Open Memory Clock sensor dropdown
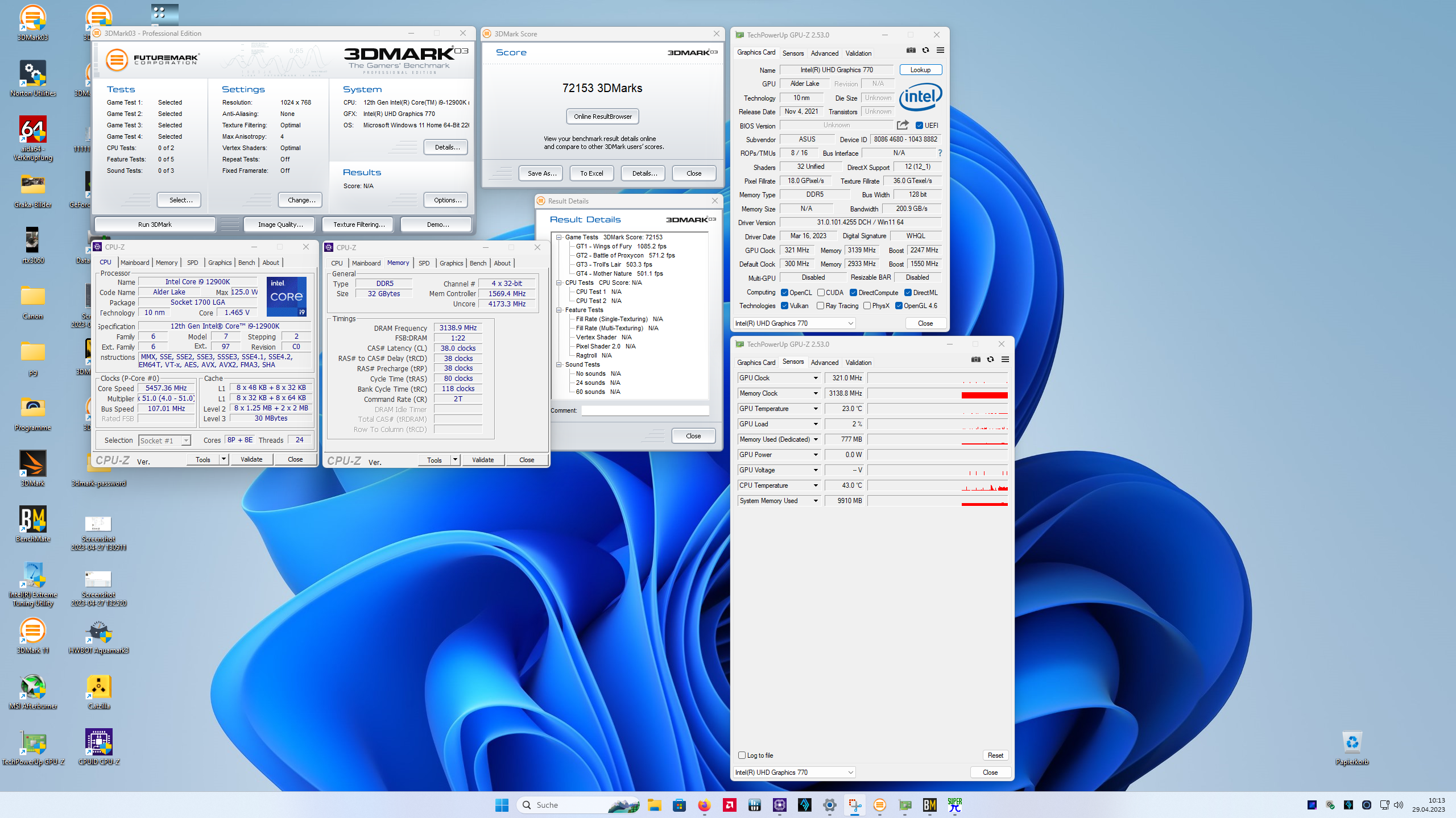The width and height of the screenshot is (1456, 818). [x=815, y=393]
